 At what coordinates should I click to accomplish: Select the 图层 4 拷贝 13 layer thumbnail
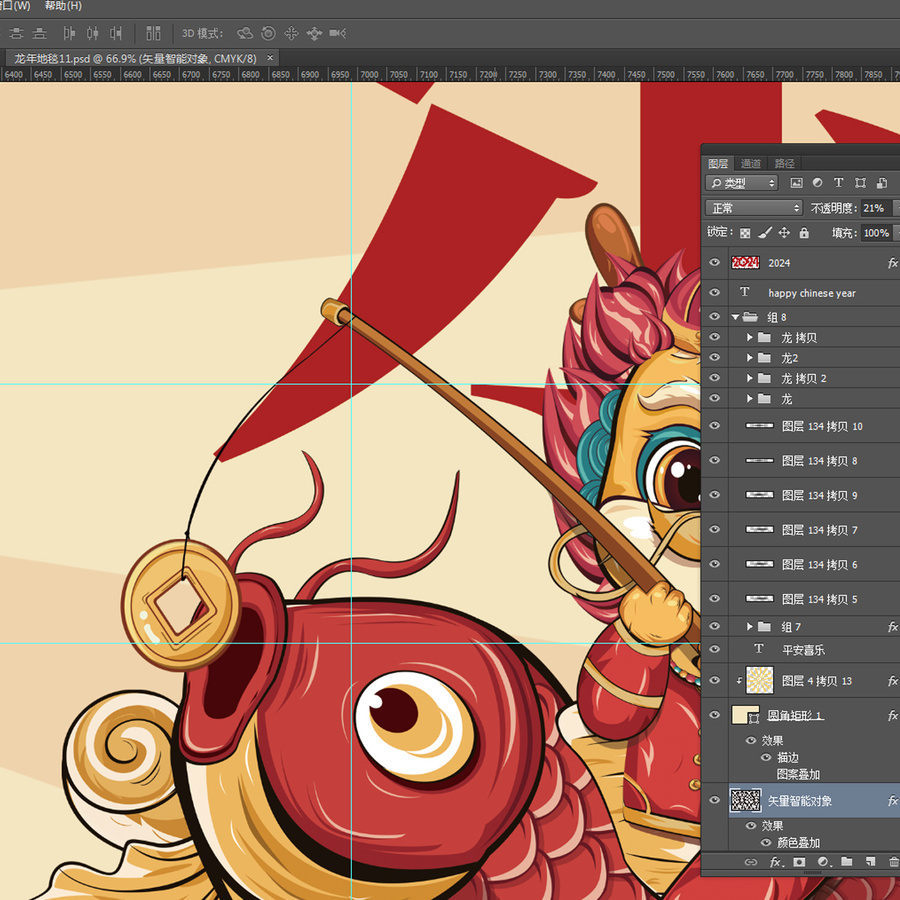click(759, 681)
